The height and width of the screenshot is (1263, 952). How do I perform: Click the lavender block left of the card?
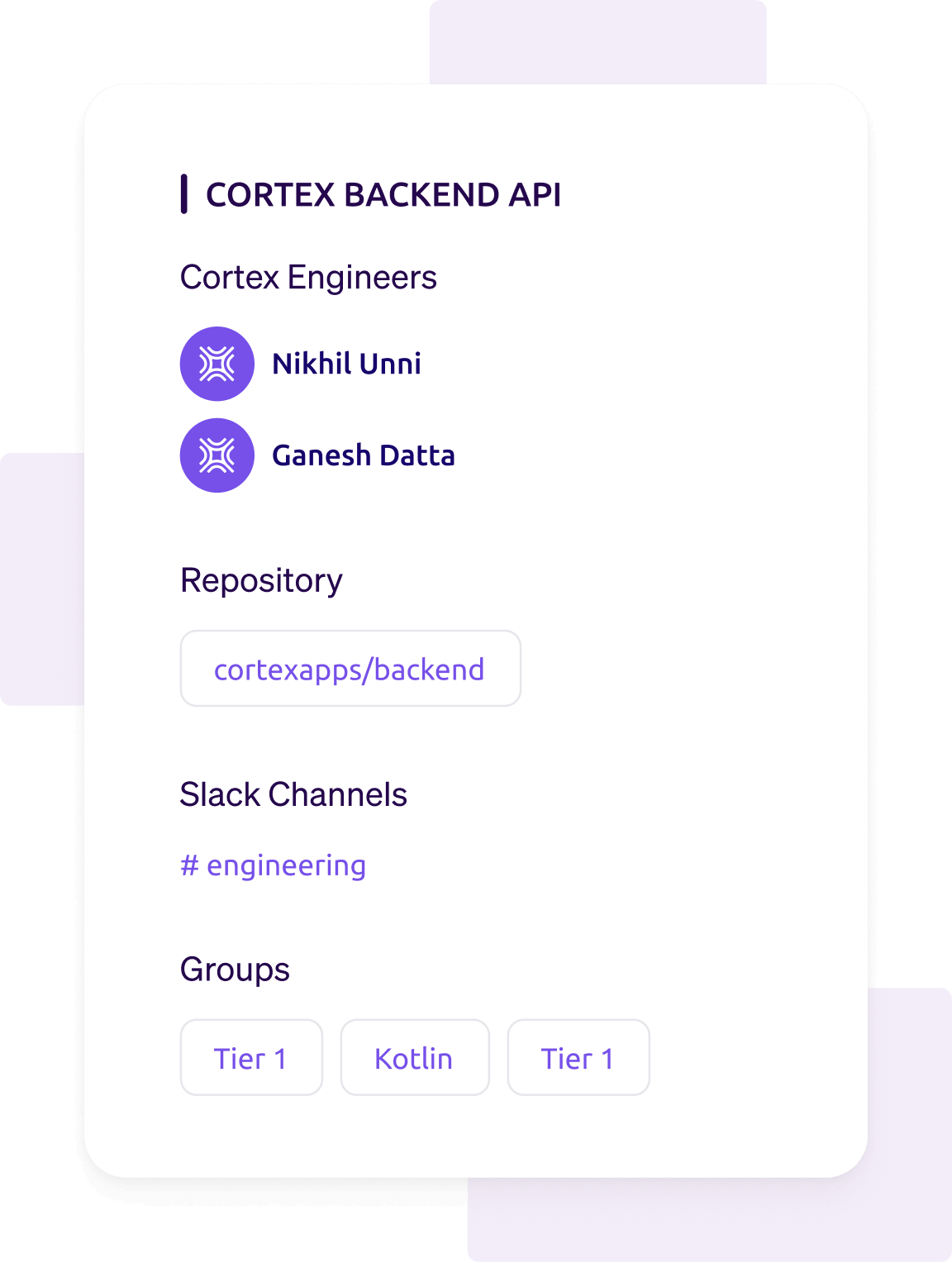coord(41,579)
